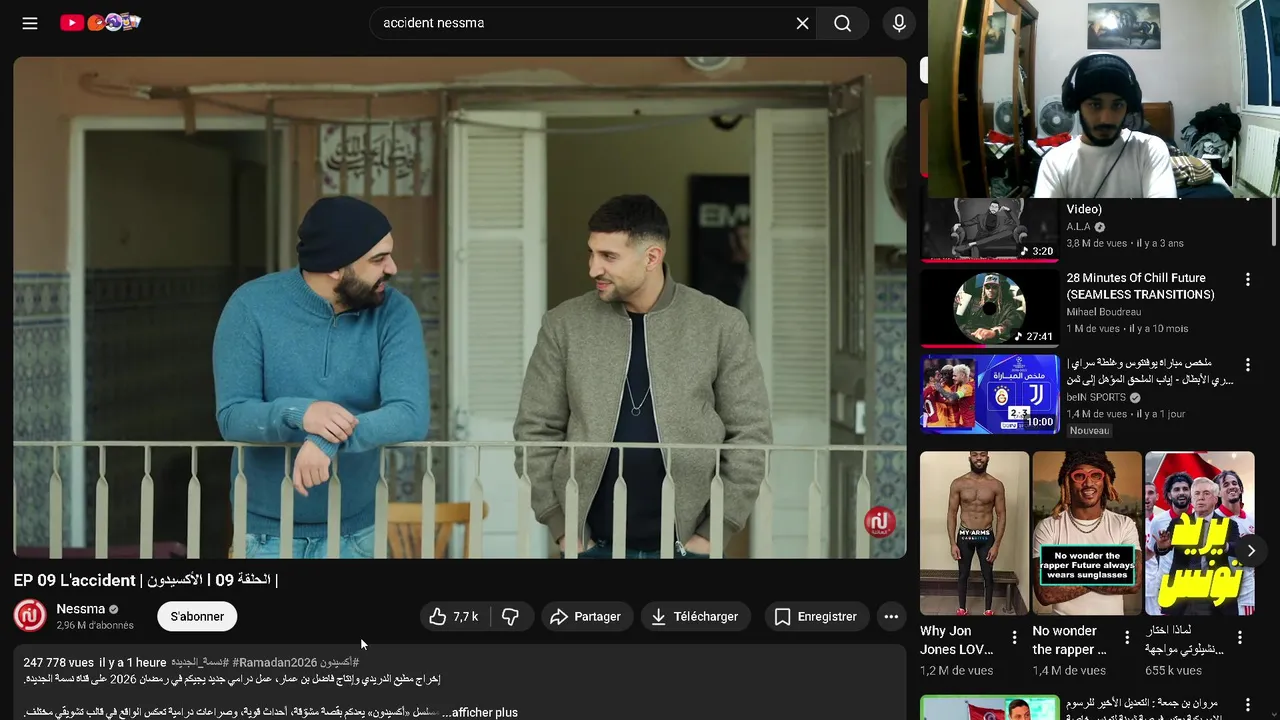Open 'Why Jon Jones LOV...' title text
The height and width of the screenshot is (720, 1280).
[x=957, y=640]
